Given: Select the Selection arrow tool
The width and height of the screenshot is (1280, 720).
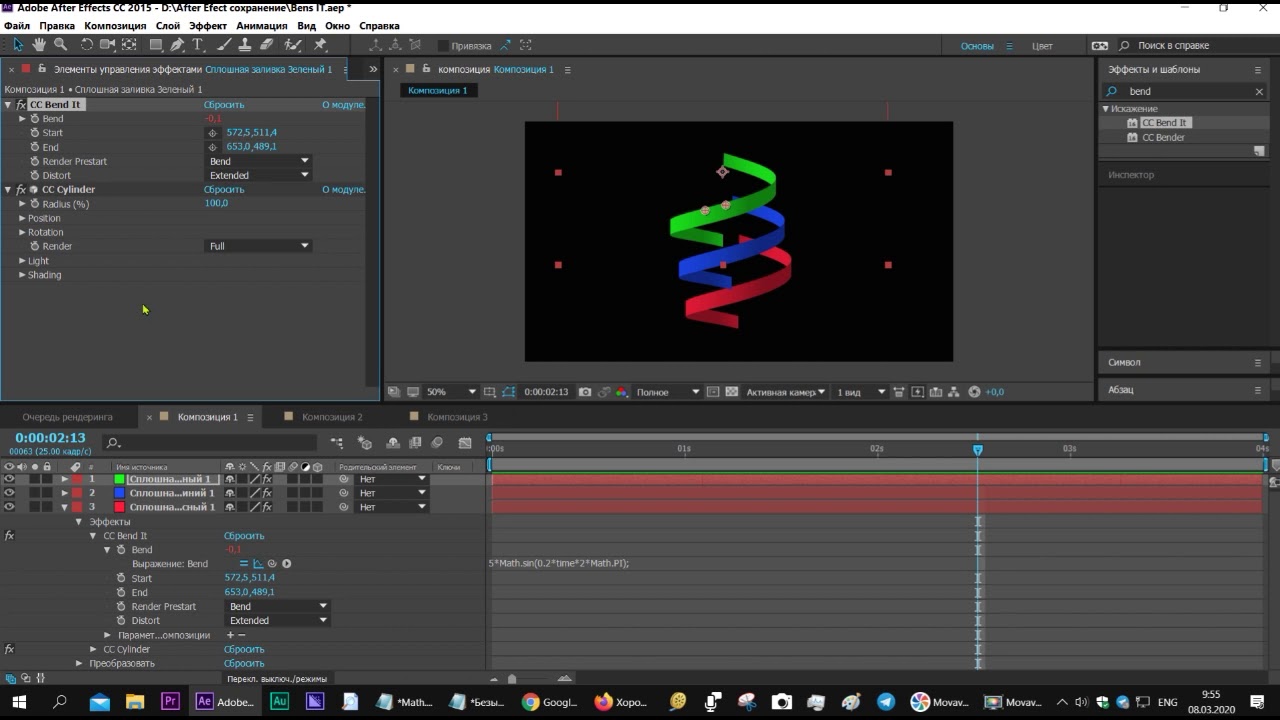Looking at the screenshot, I should tap(18, 45).
